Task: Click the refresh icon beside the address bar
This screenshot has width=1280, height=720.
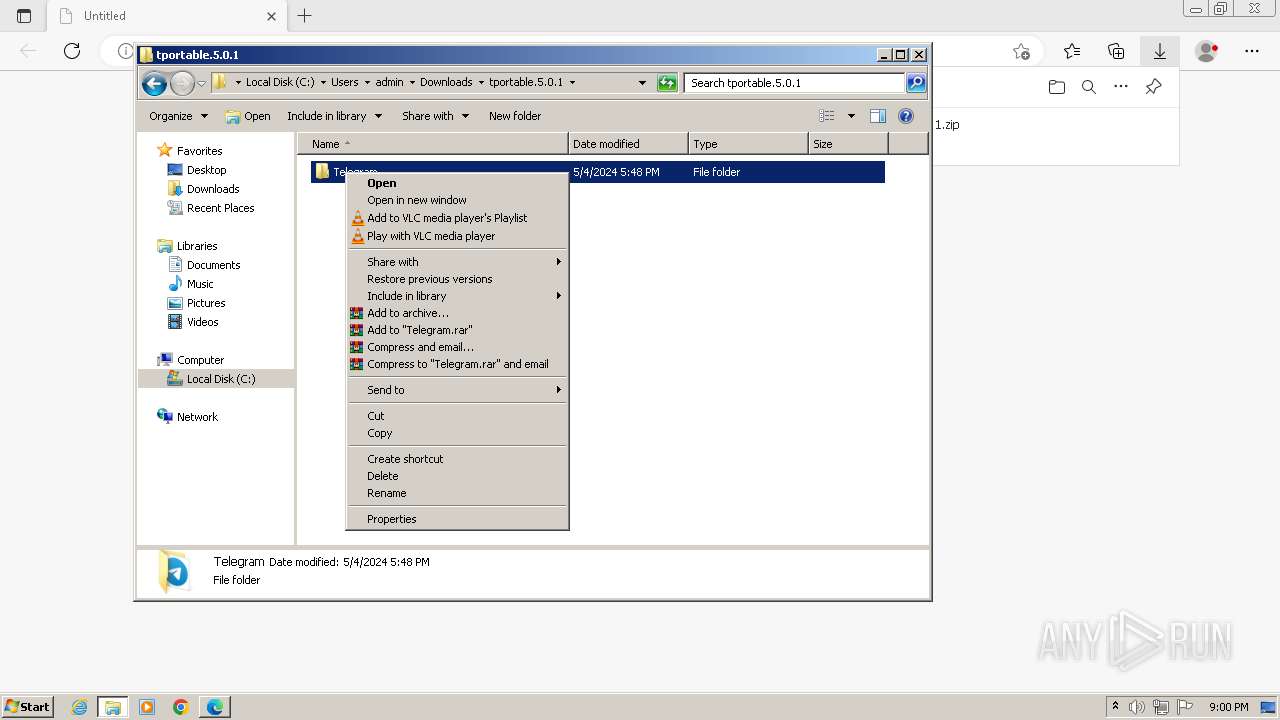Action: click(667, 83)
